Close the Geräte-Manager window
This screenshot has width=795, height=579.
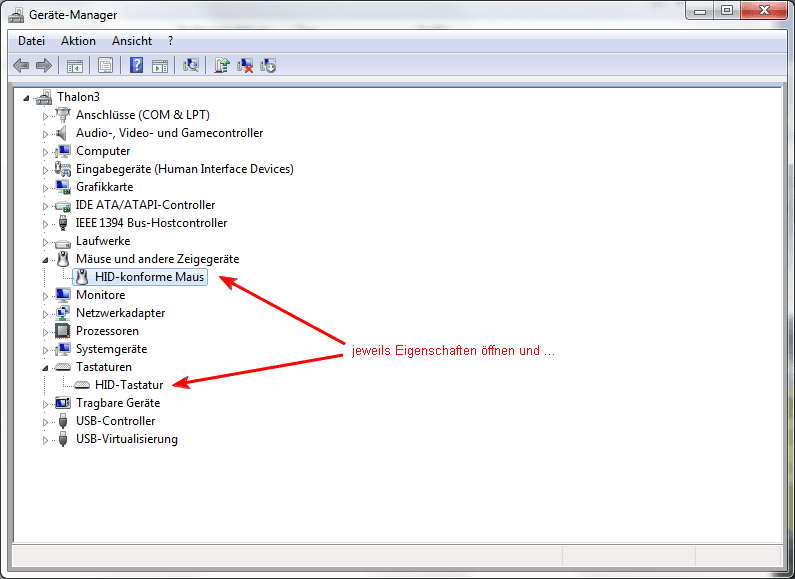764,11
